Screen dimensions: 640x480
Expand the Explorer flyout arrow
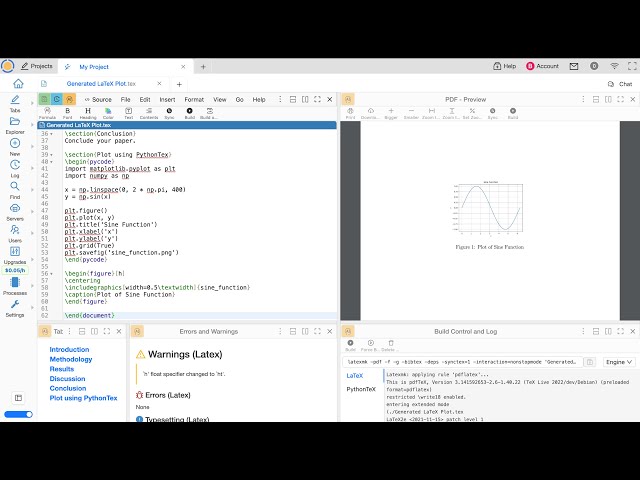pyautogui.click(x=32, y=124)
